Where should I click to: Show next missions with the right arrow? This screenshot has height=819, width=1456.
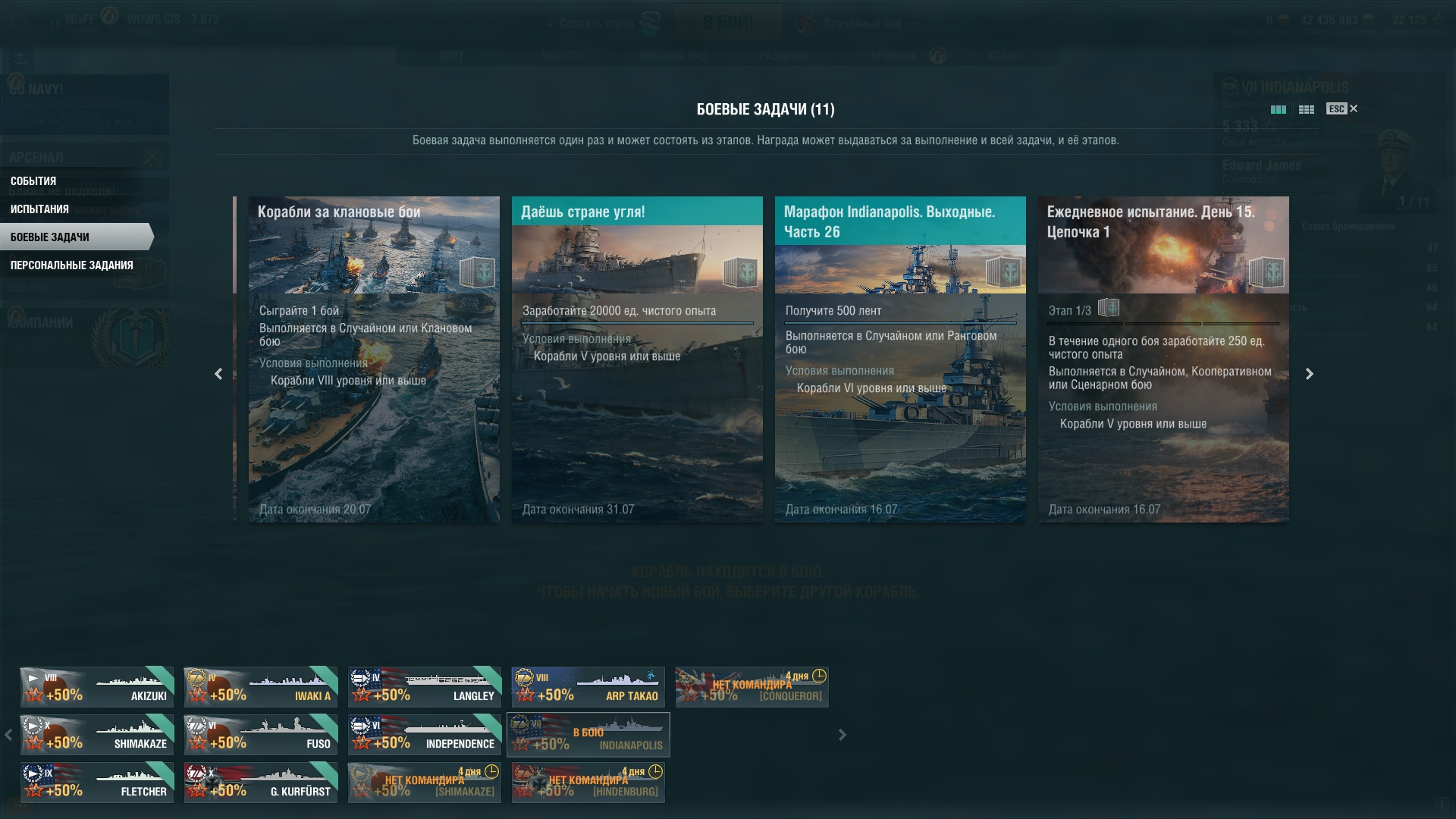[x=1309, y=374]
